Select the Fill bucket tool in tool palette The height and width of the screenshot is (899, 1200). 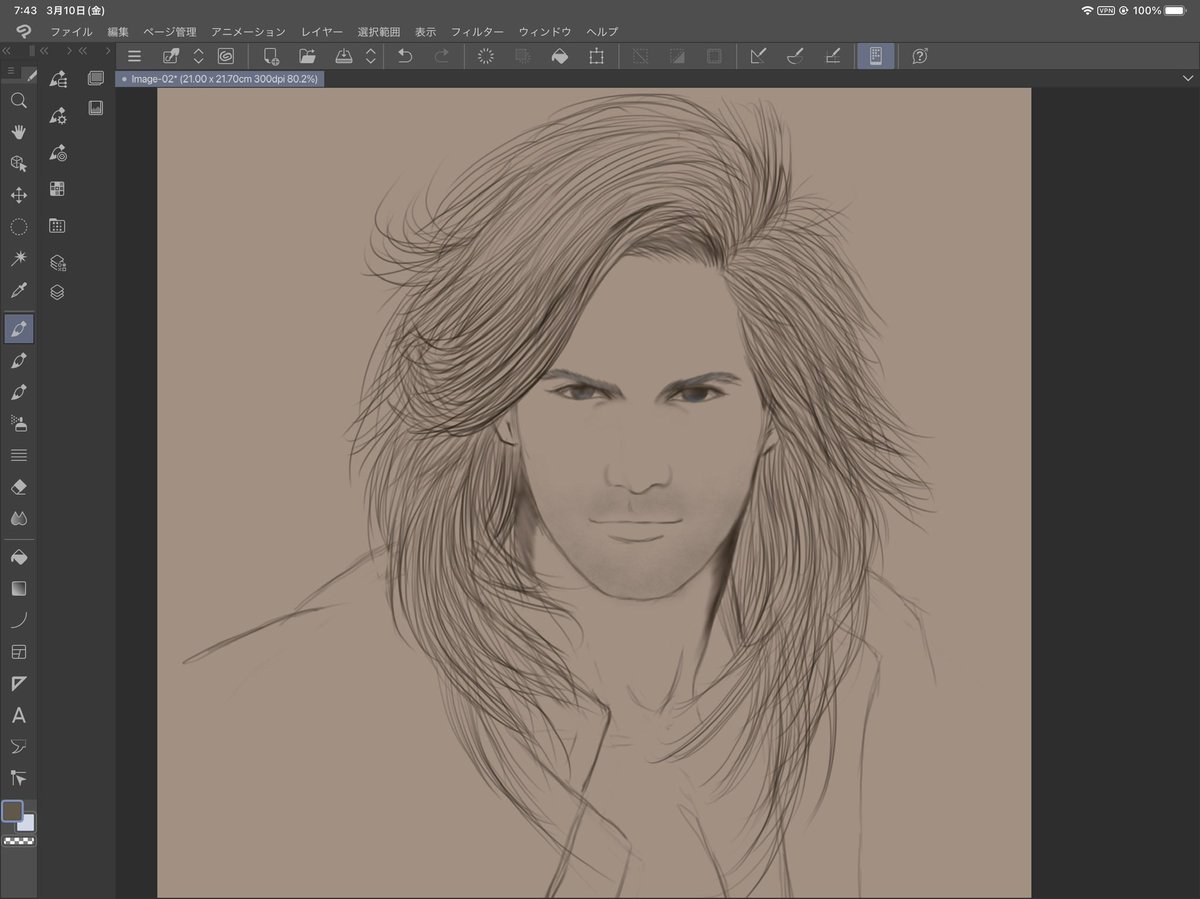pos(18,556)
